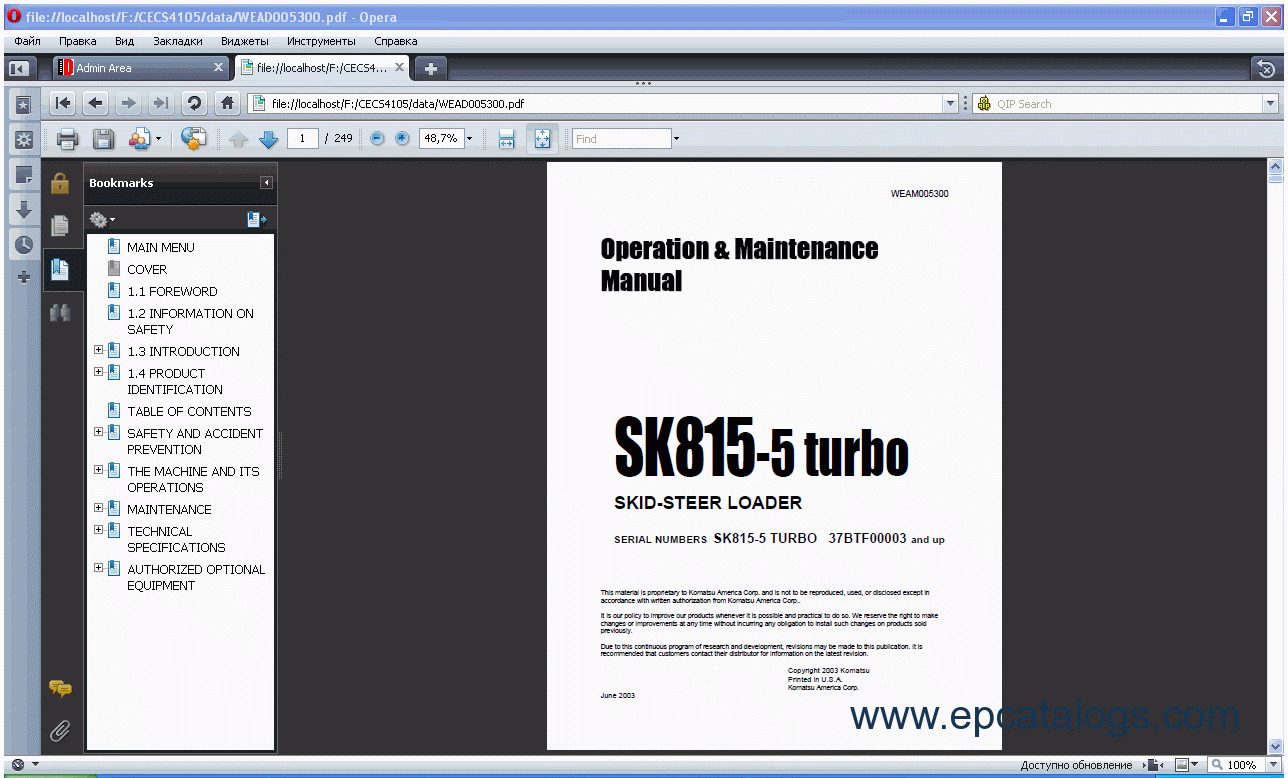
Task: Add a new side panel with plus
Action: point(23,277)
